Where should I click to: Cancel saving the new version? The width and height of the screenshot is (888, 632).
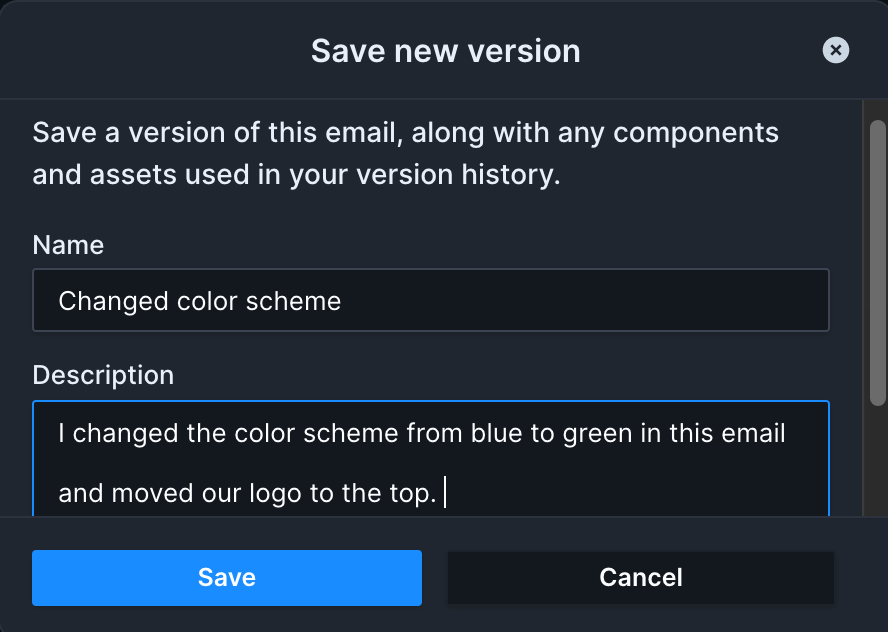(x=641, y=578)
